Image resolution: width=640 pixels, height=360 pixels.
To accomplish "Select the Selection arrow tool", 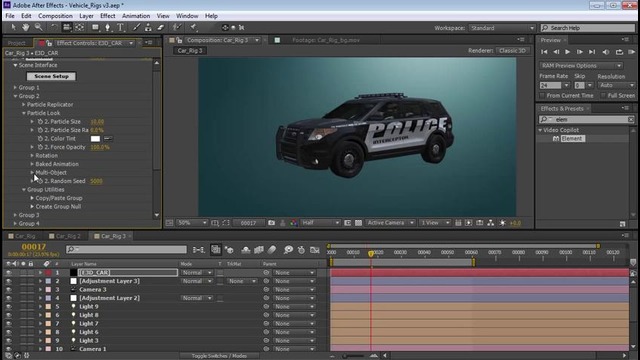I will tap(13, 27).
